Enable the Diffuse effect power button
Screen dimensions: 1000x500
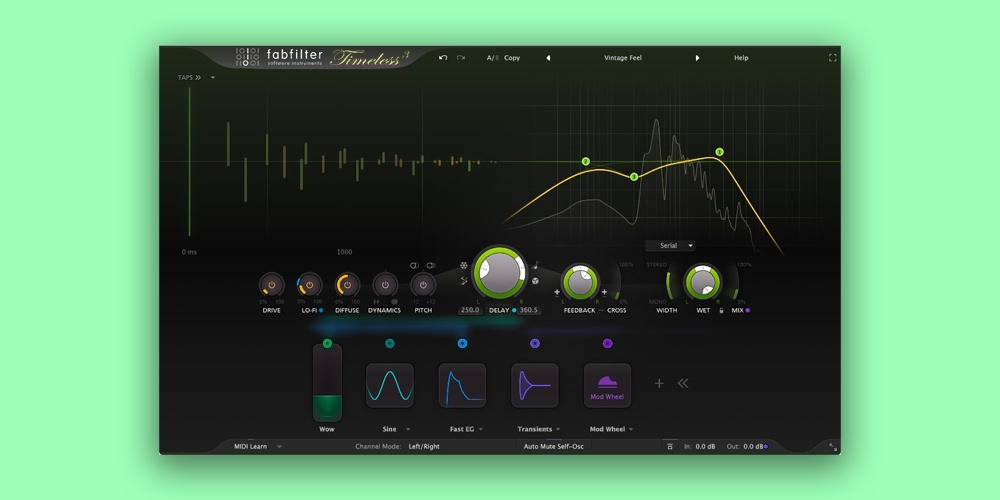pyautogui.click(x=347, y=286)
